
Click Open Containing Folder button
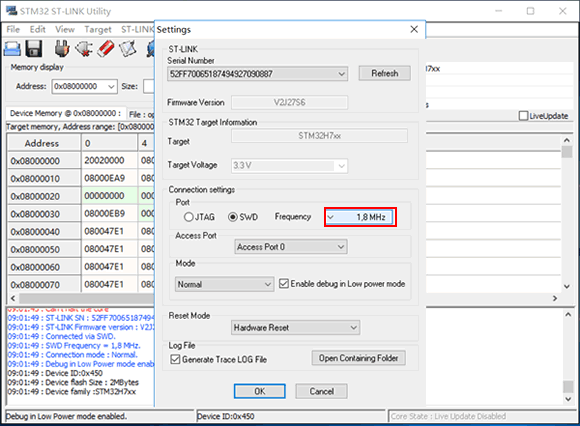point(358,358)
